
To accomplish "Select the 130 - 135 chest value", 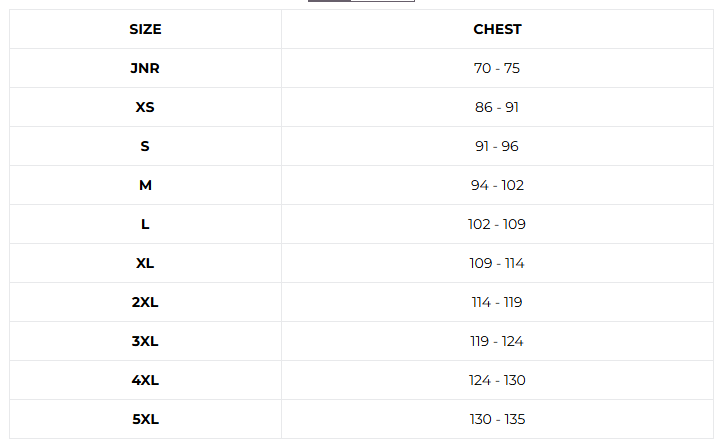I will pyautogui.click(x=497, y=419).
